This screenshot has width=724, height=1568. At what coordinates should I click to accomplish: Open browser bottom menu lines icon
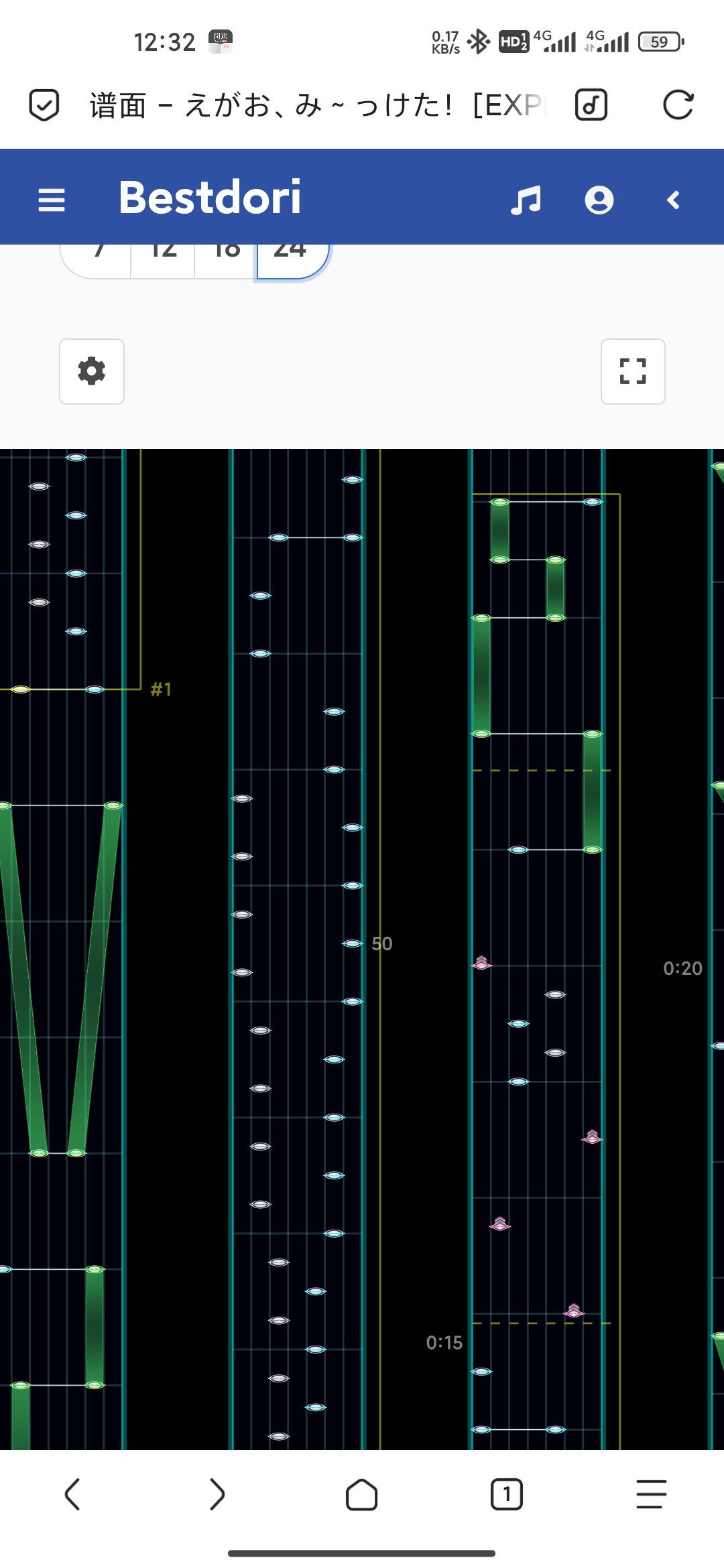[x=652, y=1494]
